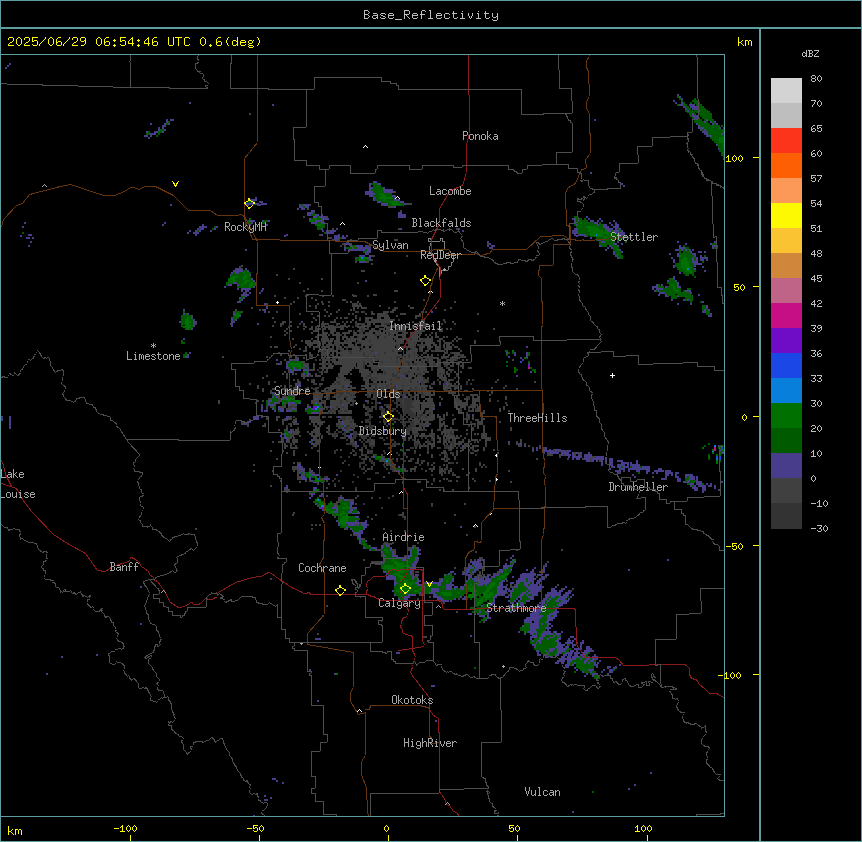Screen dimensions: 862x842
Task: Click the HighRiver town label
Action: click(430, 743)
